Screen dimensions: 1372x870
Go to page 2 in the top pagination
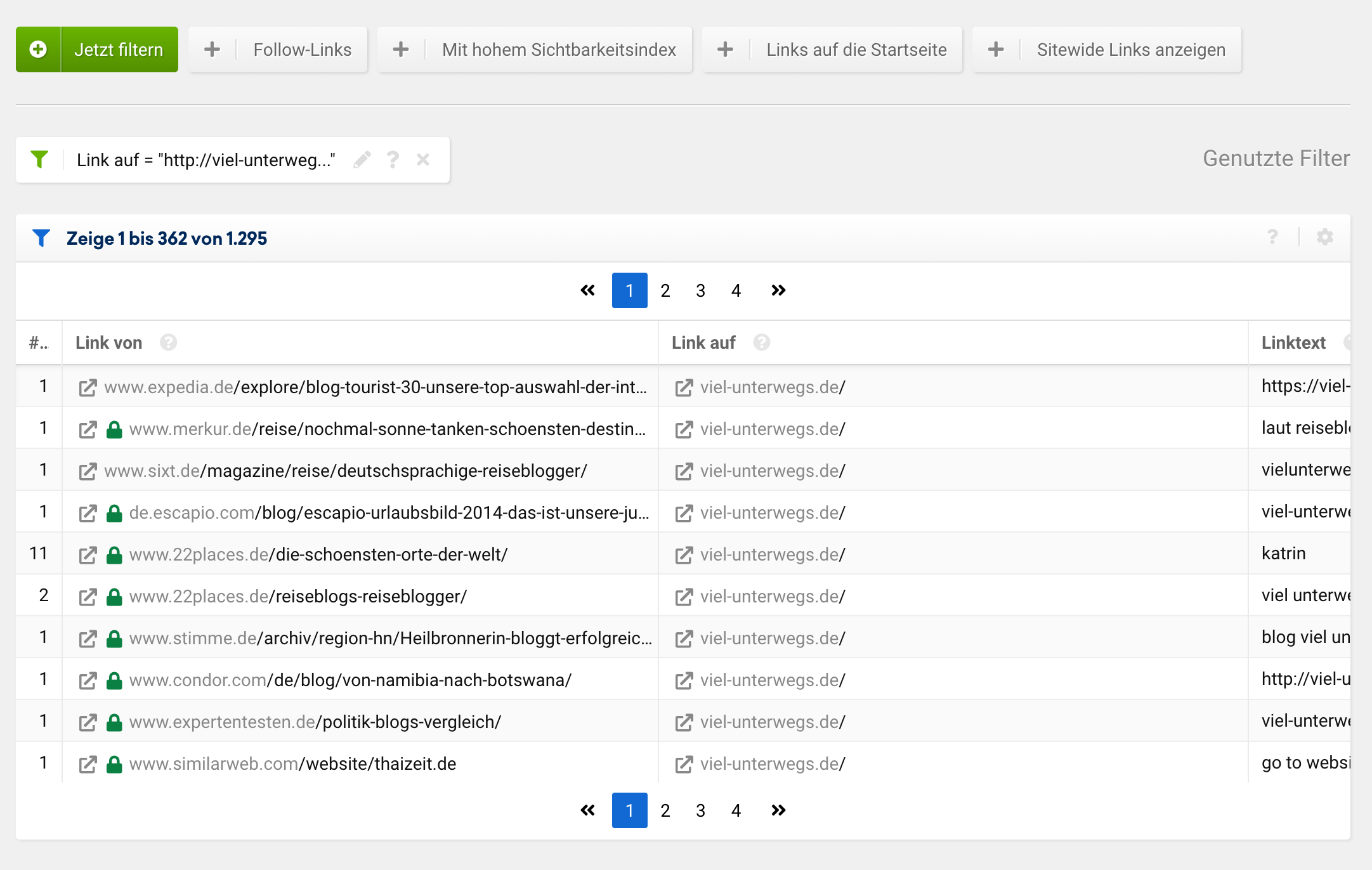[x=665, y=290]
